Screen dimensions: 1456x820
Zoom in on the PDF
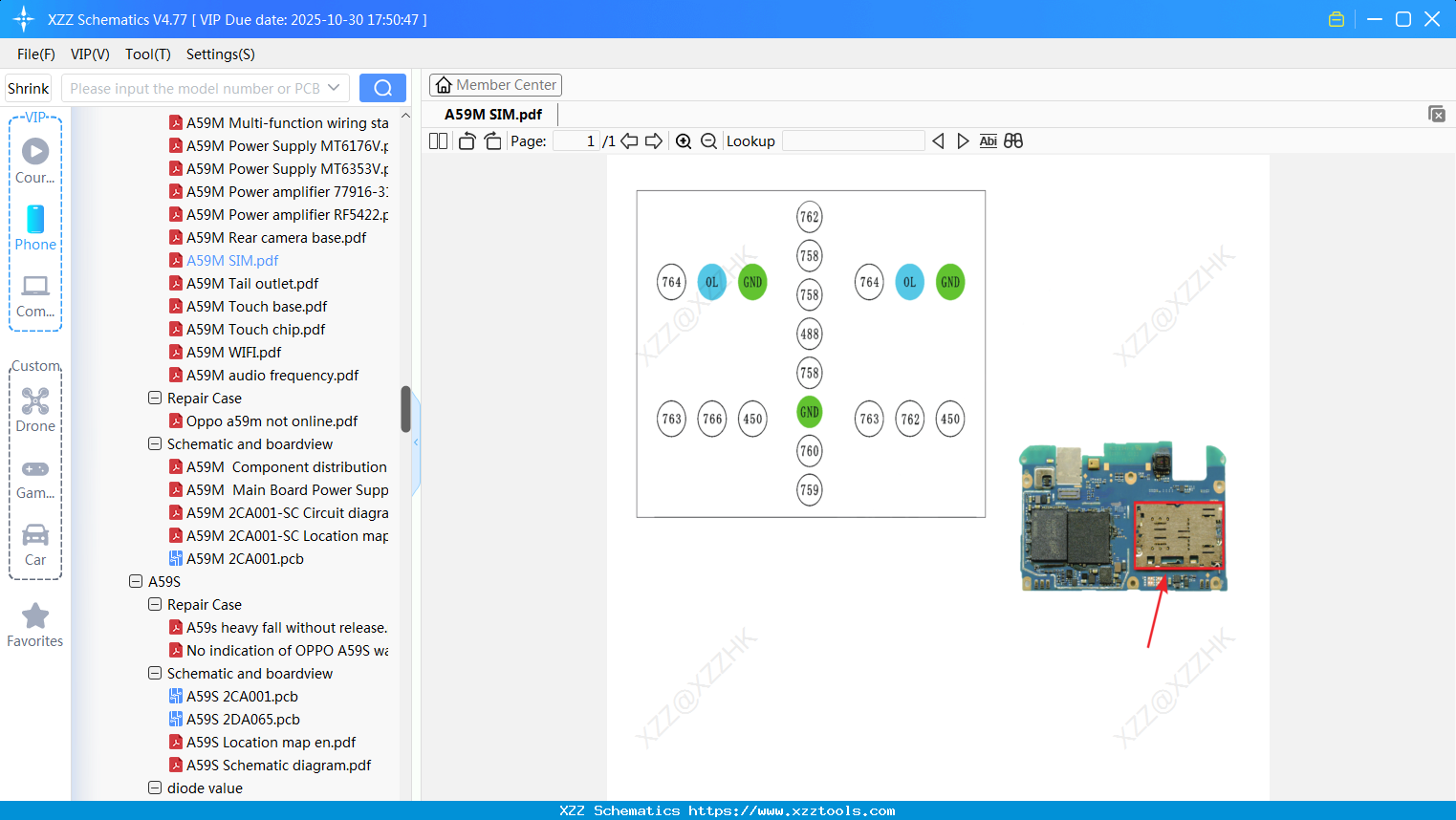pos(684,141)
